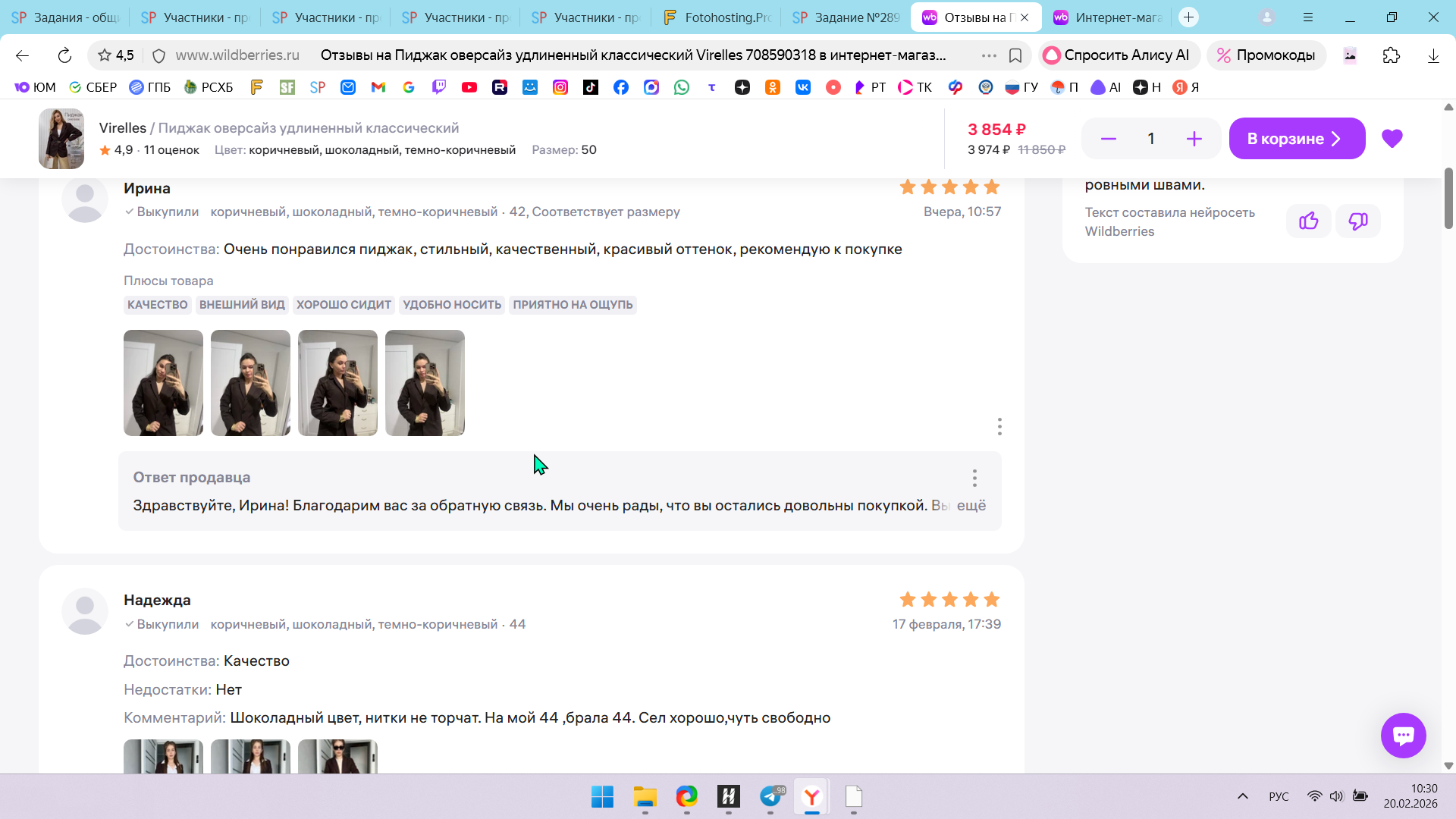Open the first photo in Irina's review
Viewport: 1456px width, 819px height.
point(163,383)
